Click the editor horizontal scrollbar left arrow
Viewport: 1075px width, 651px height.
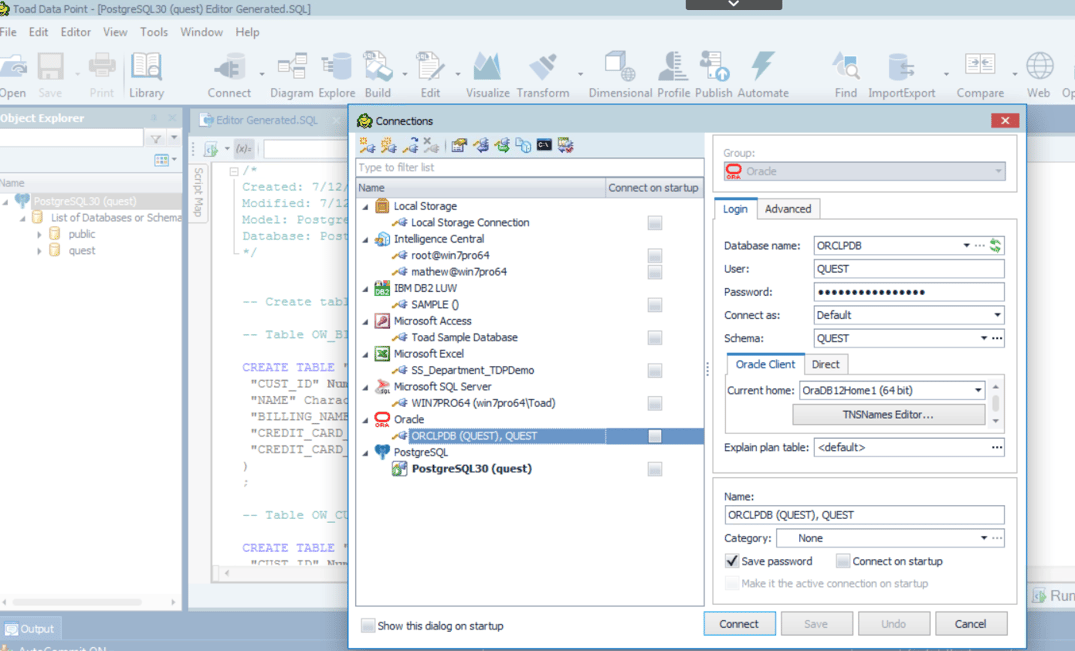(x=227, y=573)
